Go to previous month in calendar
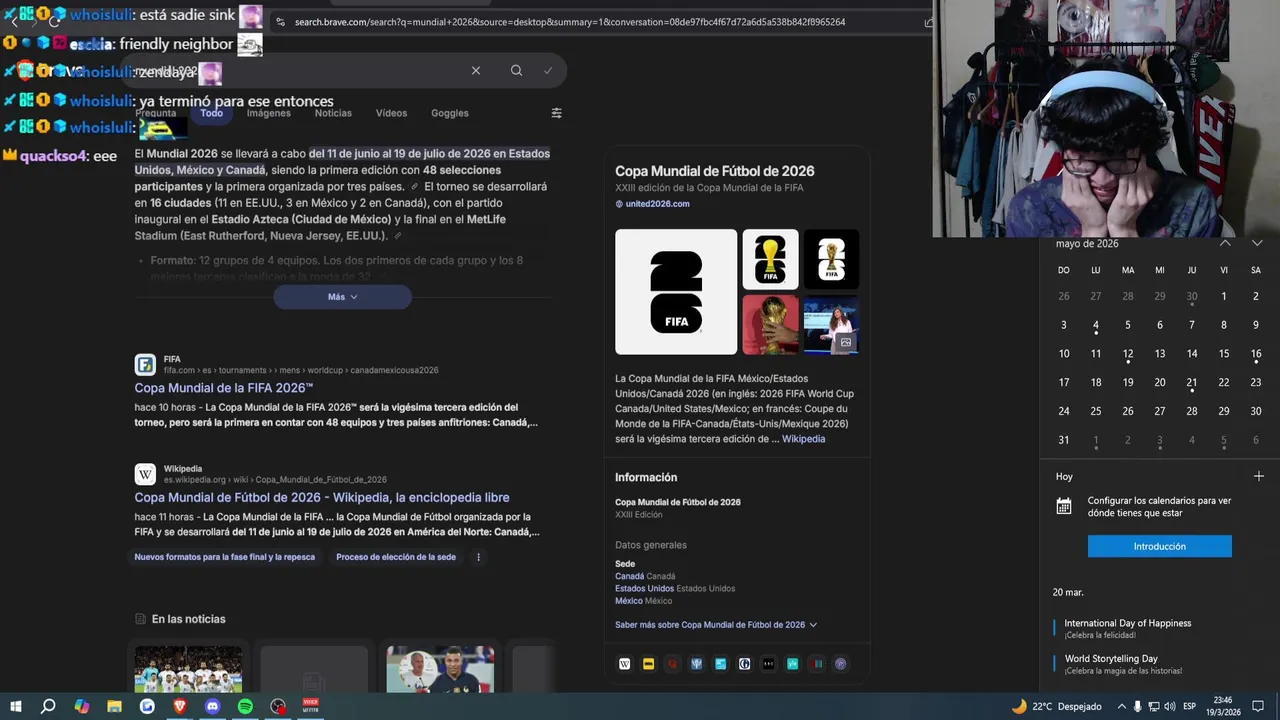 pos(1225,243)
